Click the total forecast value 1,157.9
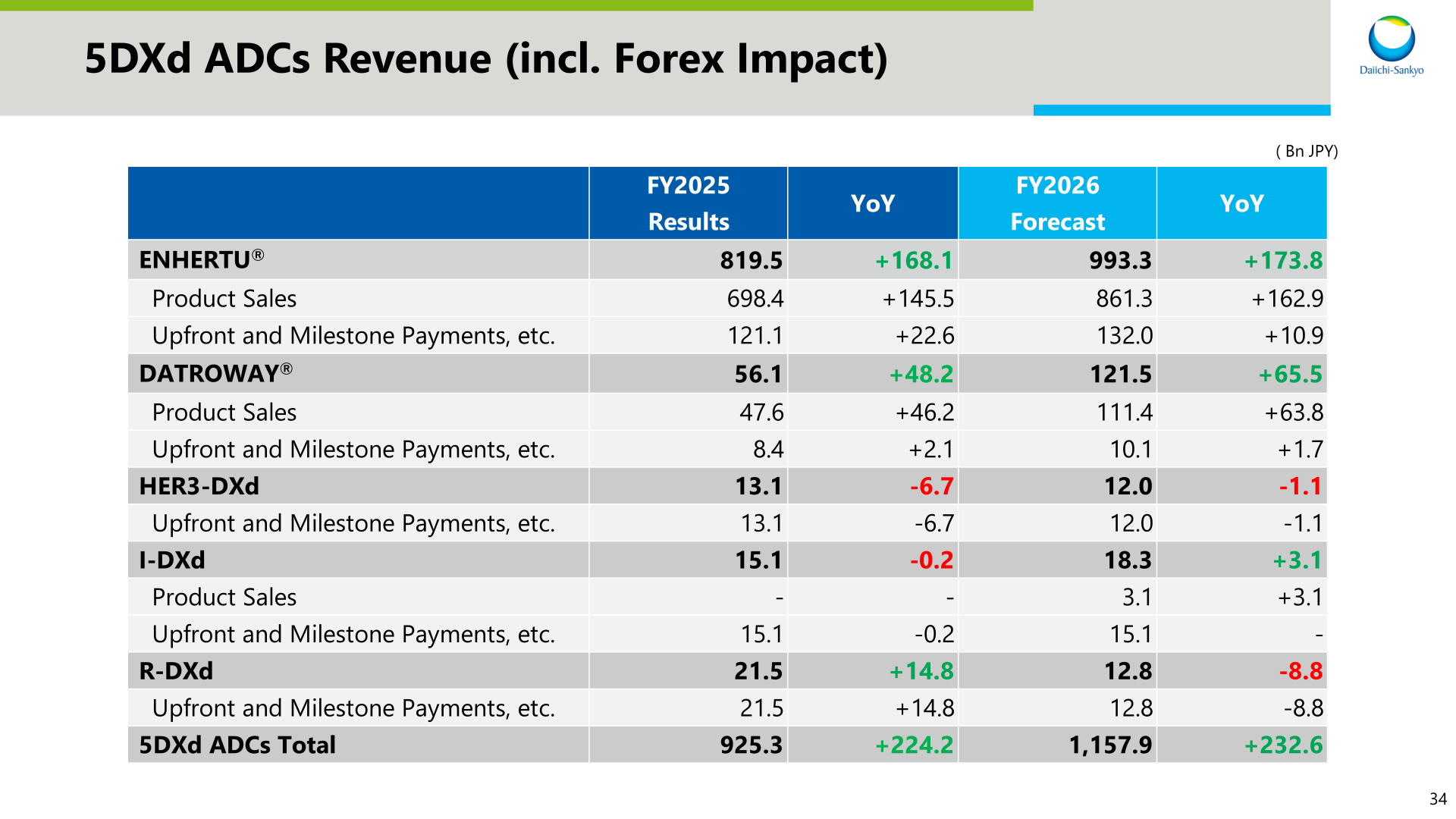This screenshot has height=819, width=1456. pos(1111,745)
